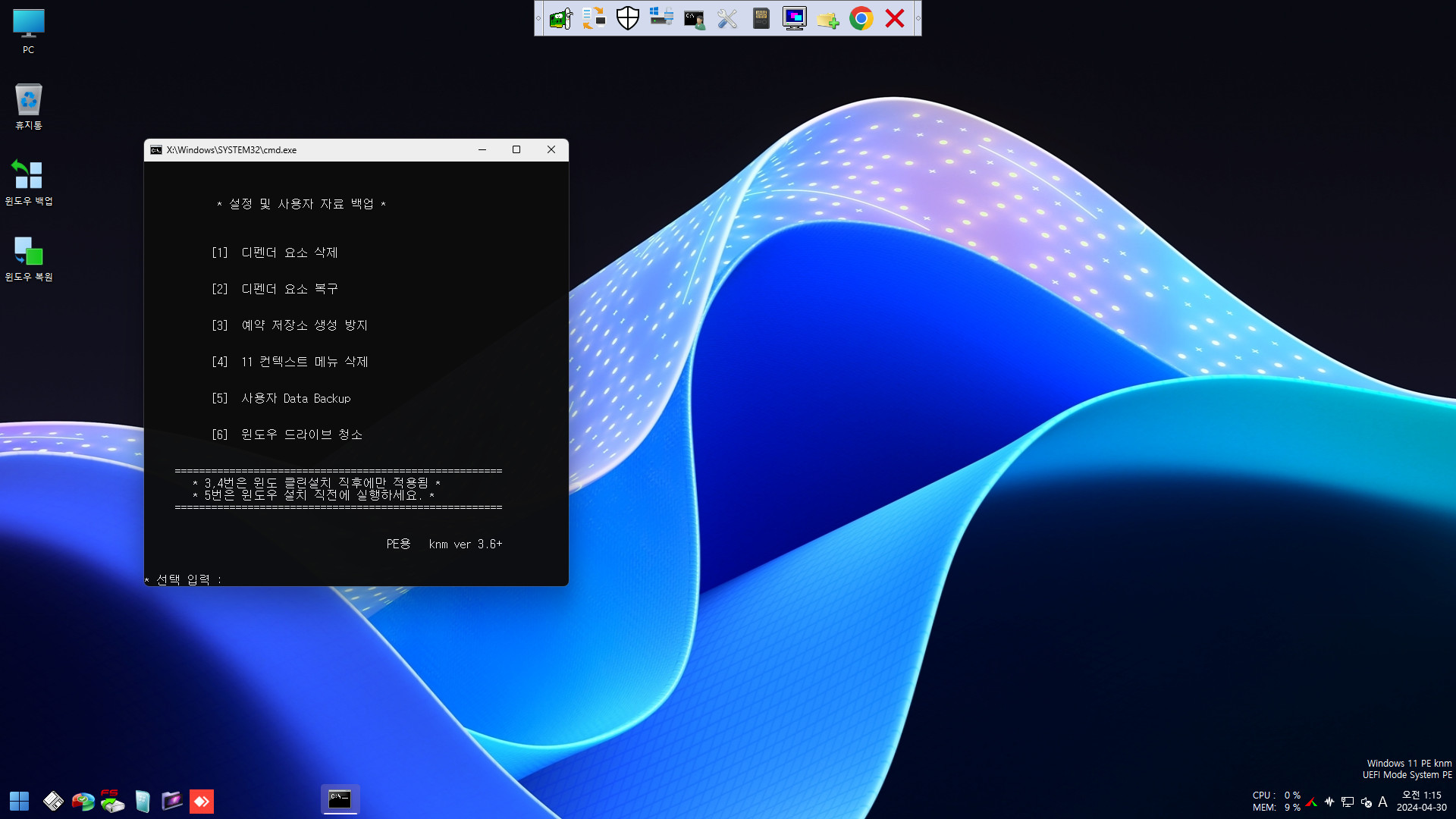1456x819 pixels.
Task: Click the Windows drive unlock icon in dock
Action: [661, 18]
